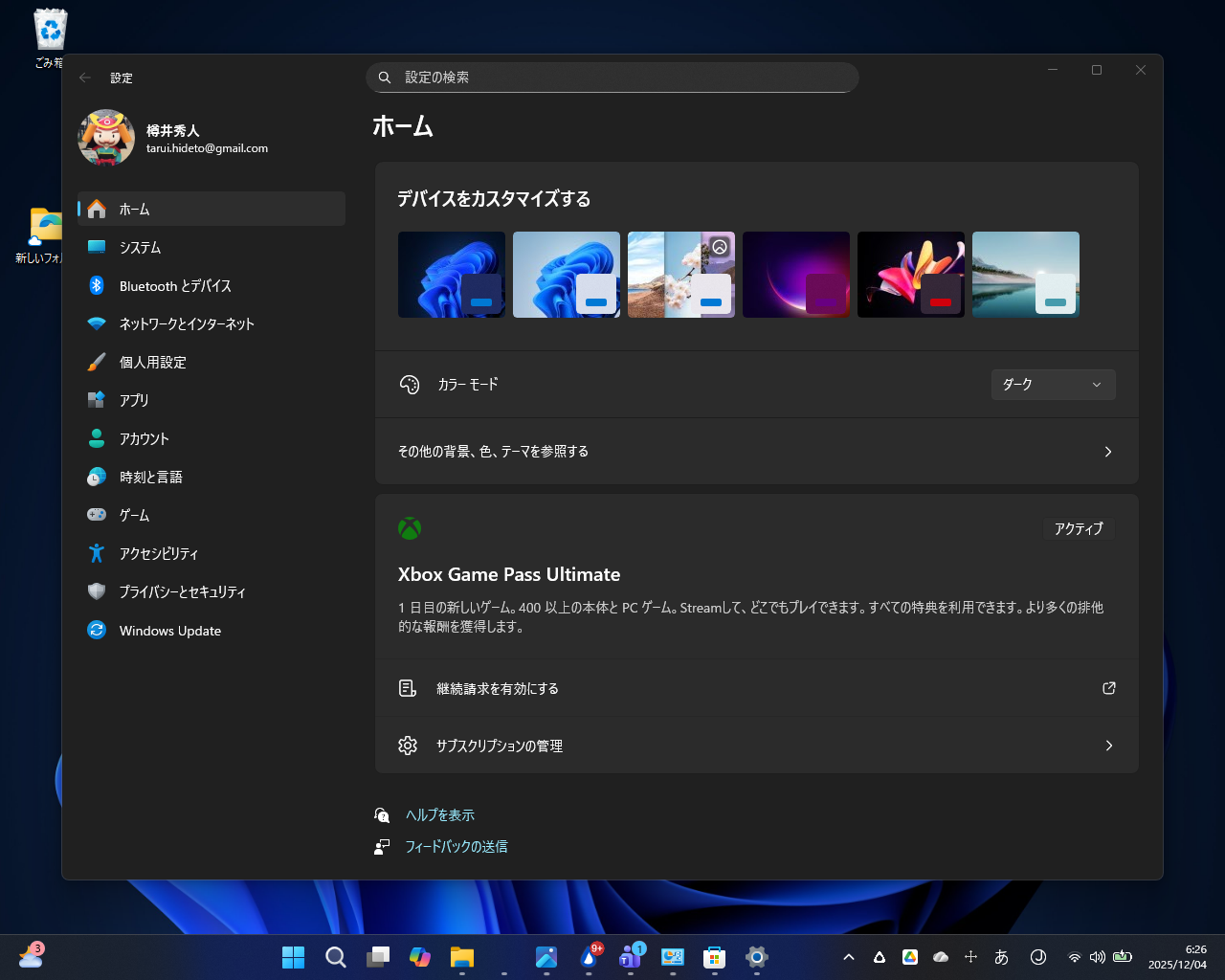Open the アカウント settings section

click(x=144, y=438)
